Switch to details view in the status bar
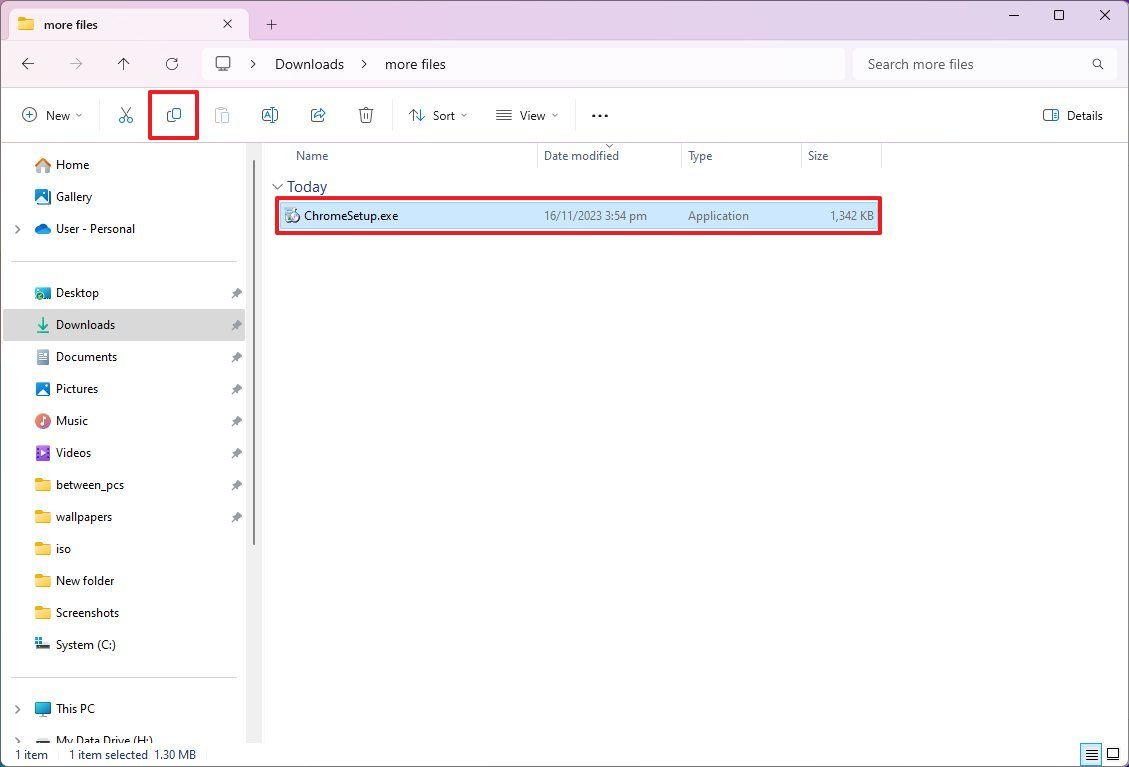The height and width of the screenshot is (767, 1129). [1091, 754]
